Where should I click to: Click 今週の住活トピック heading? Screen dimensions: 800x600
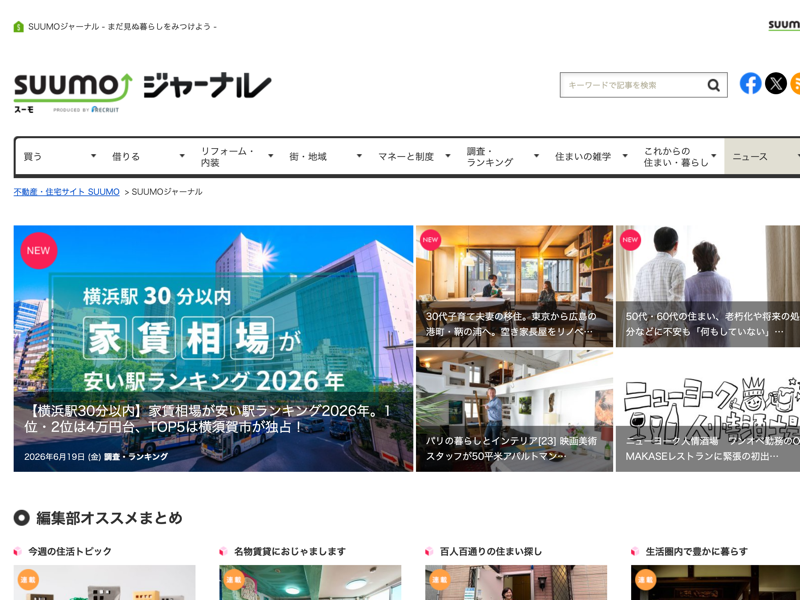pos(69,552)
